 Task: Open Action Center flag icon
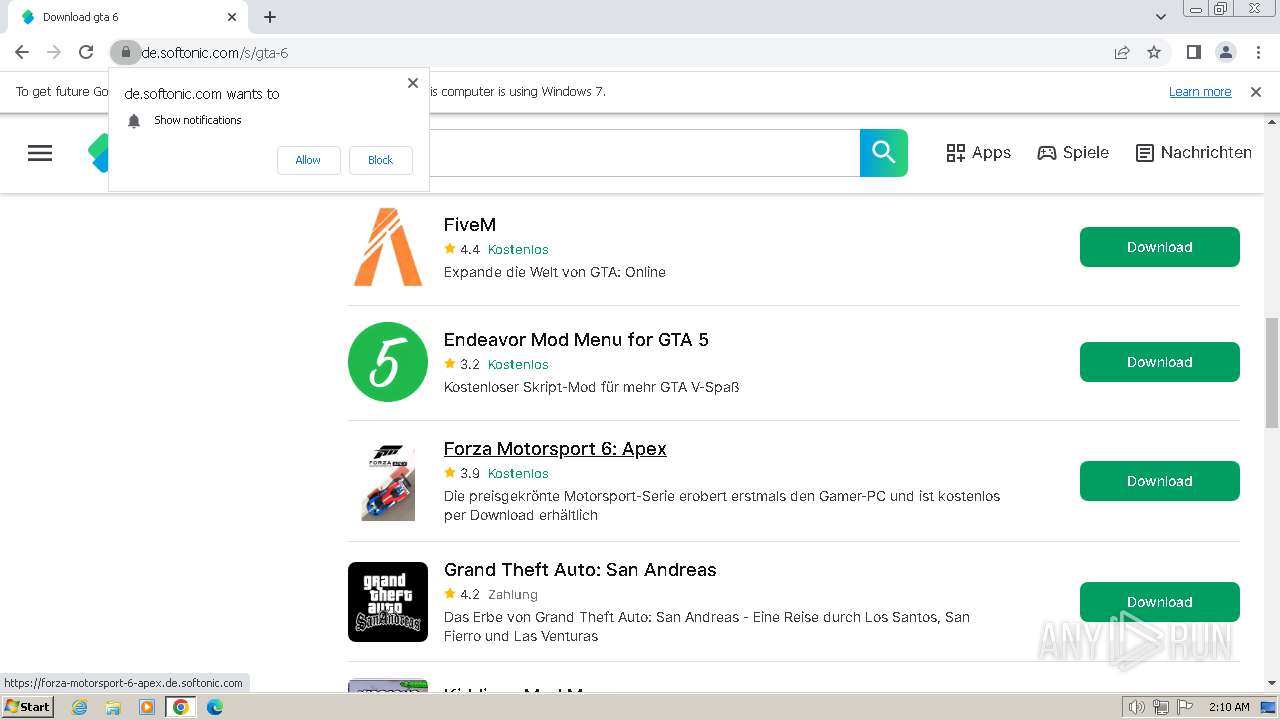[1185, 707]
